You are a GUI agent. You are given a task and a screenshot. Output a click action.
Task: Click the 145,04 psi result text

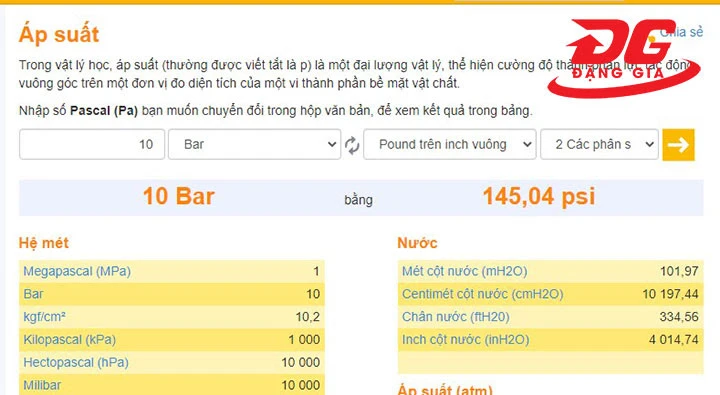(539, 197)
